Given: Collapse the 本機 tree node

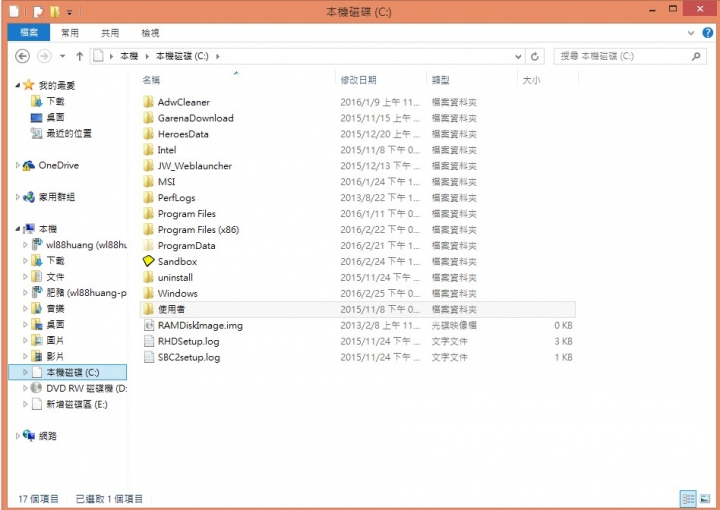Looking at the screenshot, I should pyautogui.click(x=17, y=229).
